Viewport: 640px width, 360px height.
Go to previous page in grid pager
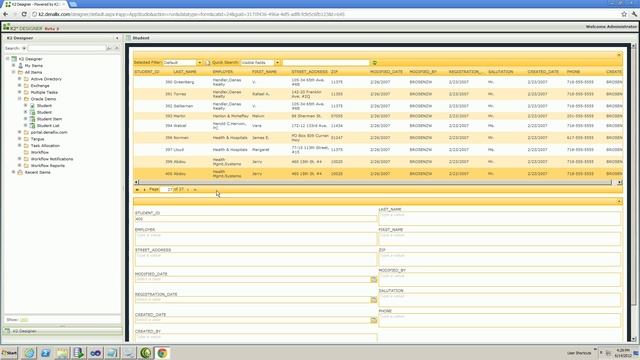click(x=144, y=189)
